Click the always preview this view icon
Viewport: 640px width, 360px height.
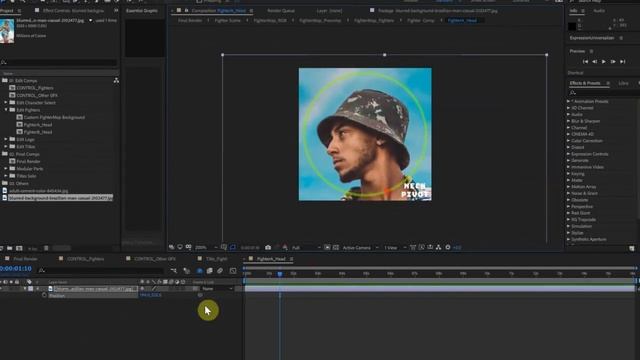(x=171, y=247)
